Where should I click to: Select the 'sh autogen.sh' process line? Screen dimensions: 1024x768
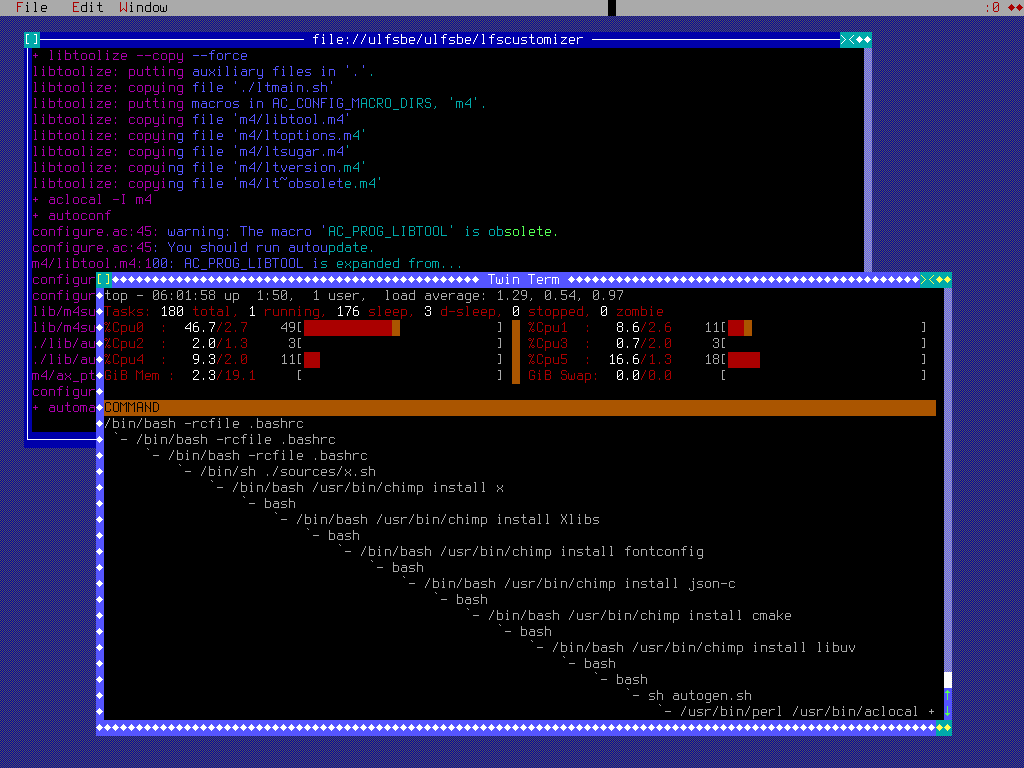[700, 695]
